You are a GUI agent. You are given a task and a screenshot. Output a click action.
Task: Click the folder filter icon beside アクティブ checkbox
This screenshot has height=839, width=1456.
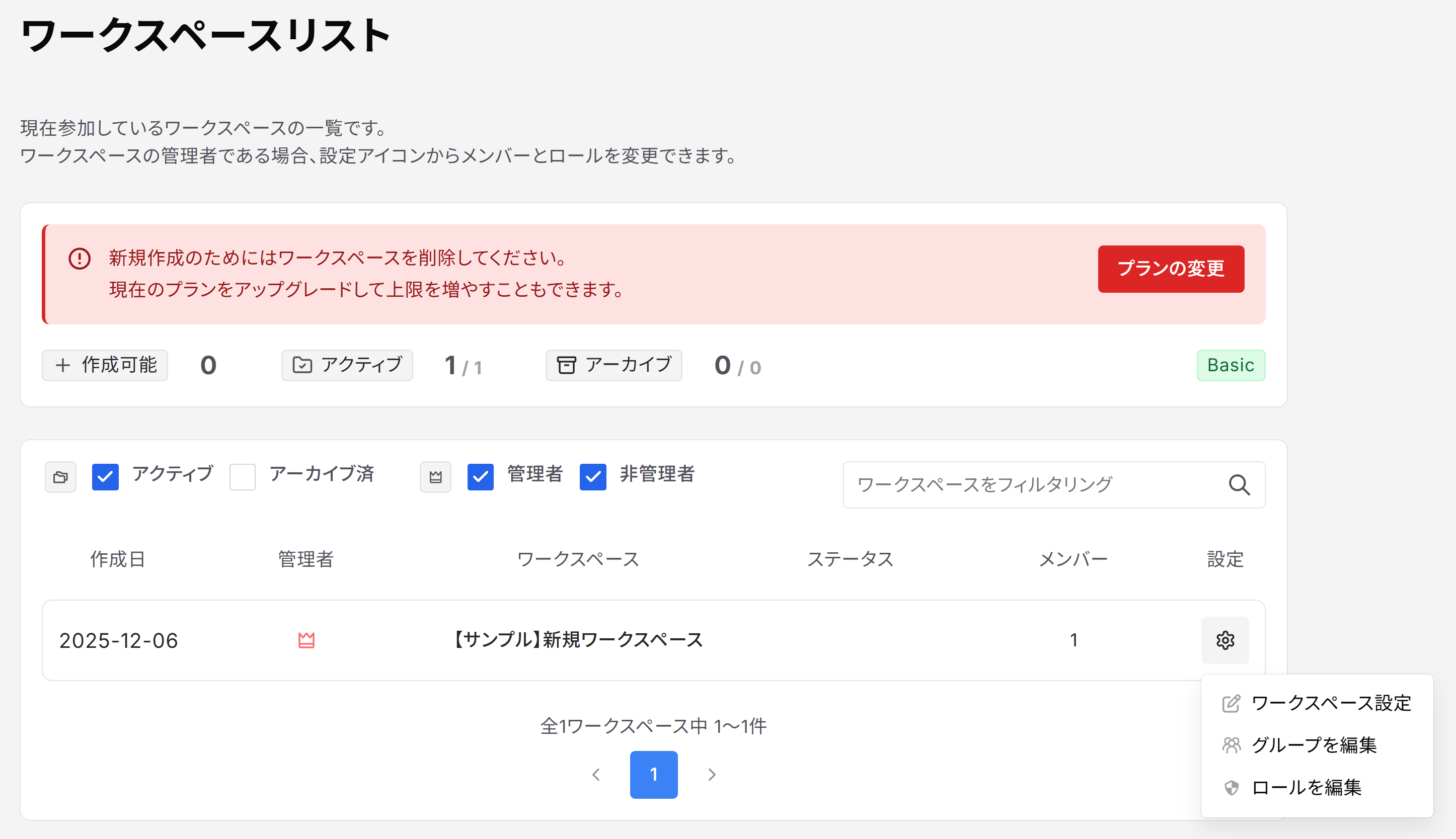point(60,477)
